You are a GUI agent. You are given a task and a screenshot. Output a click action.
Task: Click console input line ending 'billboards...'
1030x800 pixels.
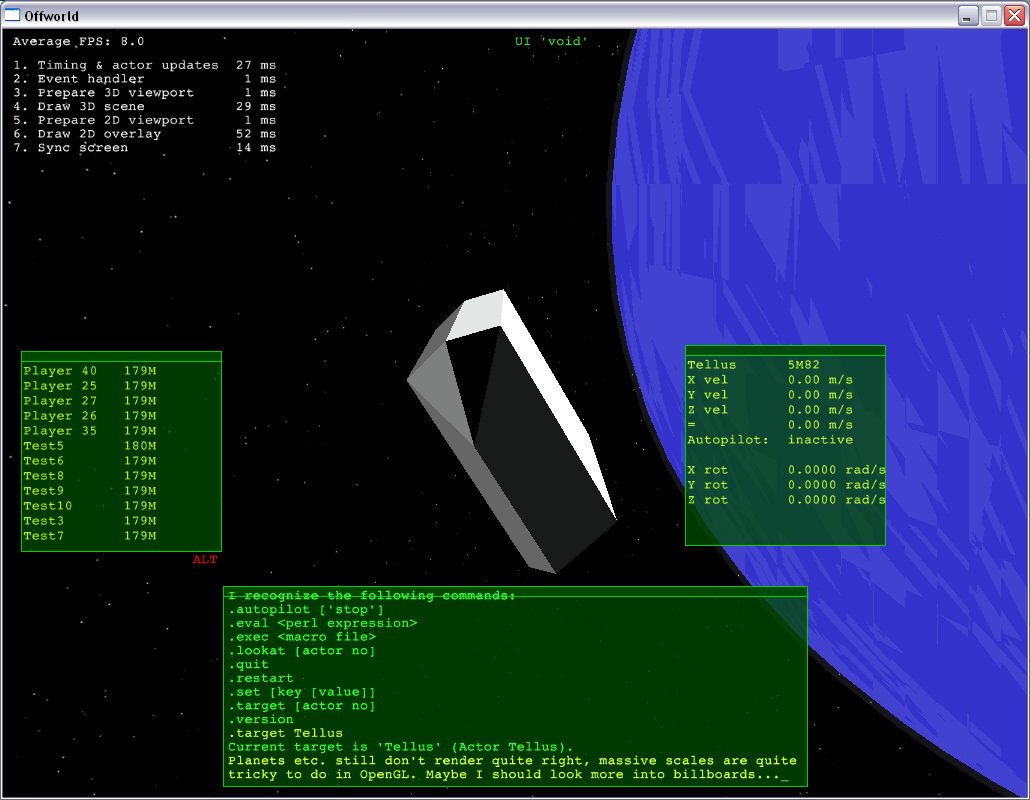pyautogui.click(x=508, y=775)
